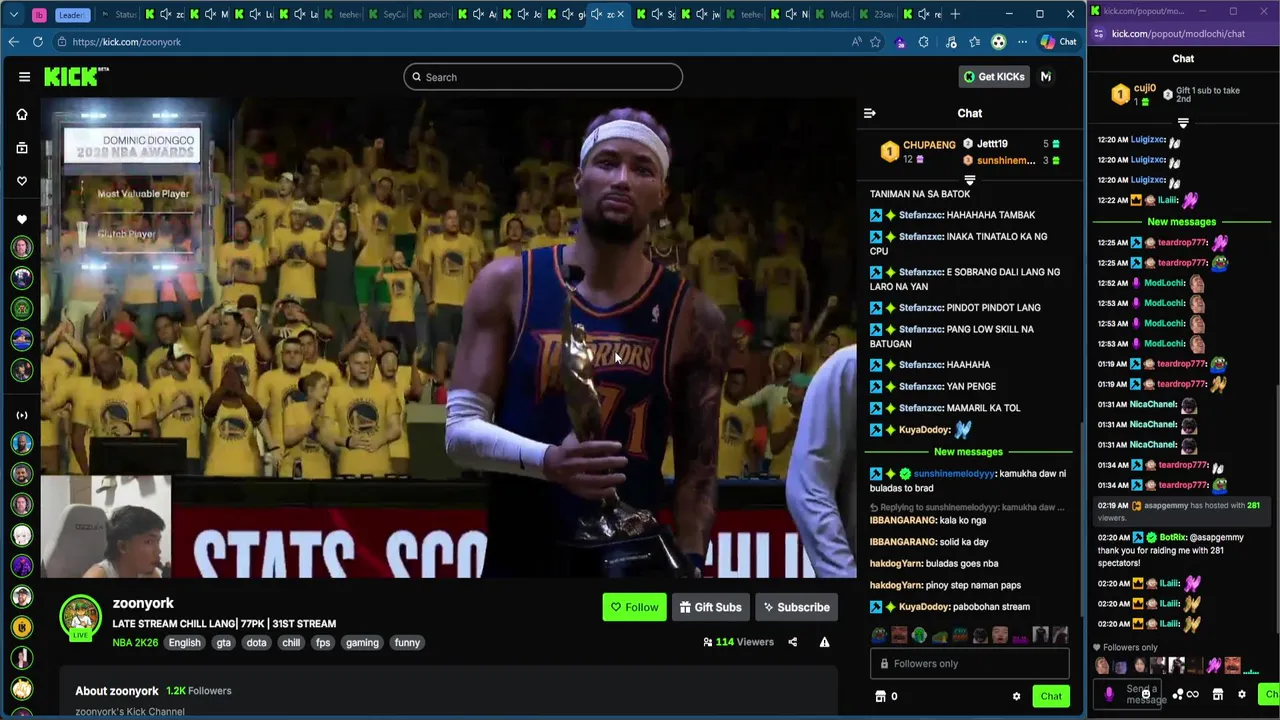Click green Chat send button in main chat
The height and width of the screenshot is (720, 1280).
click(1051, 696)
